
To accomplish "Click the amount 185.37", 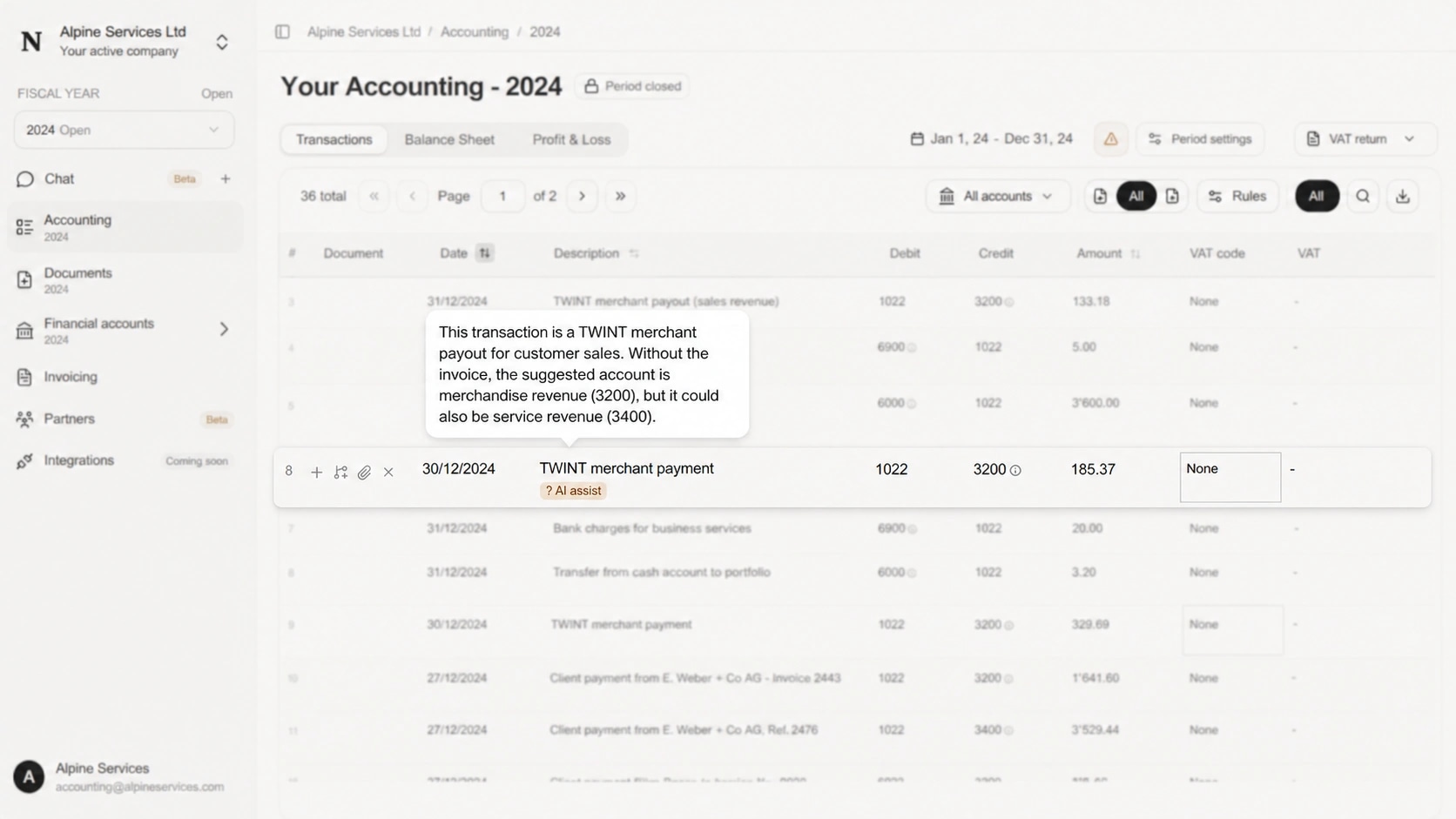I will tap(1093, 470).
